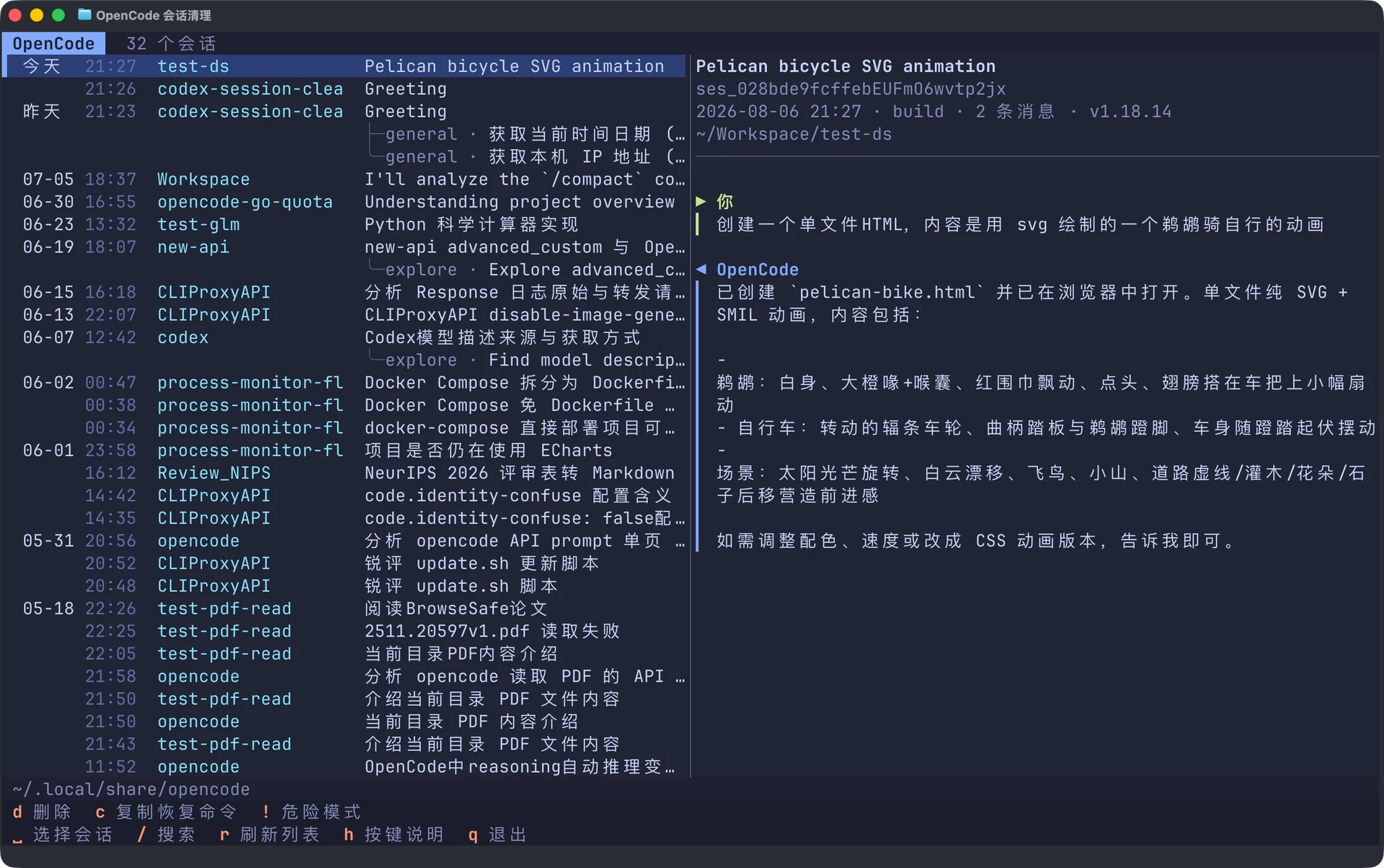Click the c 复制恢复命令 shortcut hint
1384x868 pixels.
166,812
